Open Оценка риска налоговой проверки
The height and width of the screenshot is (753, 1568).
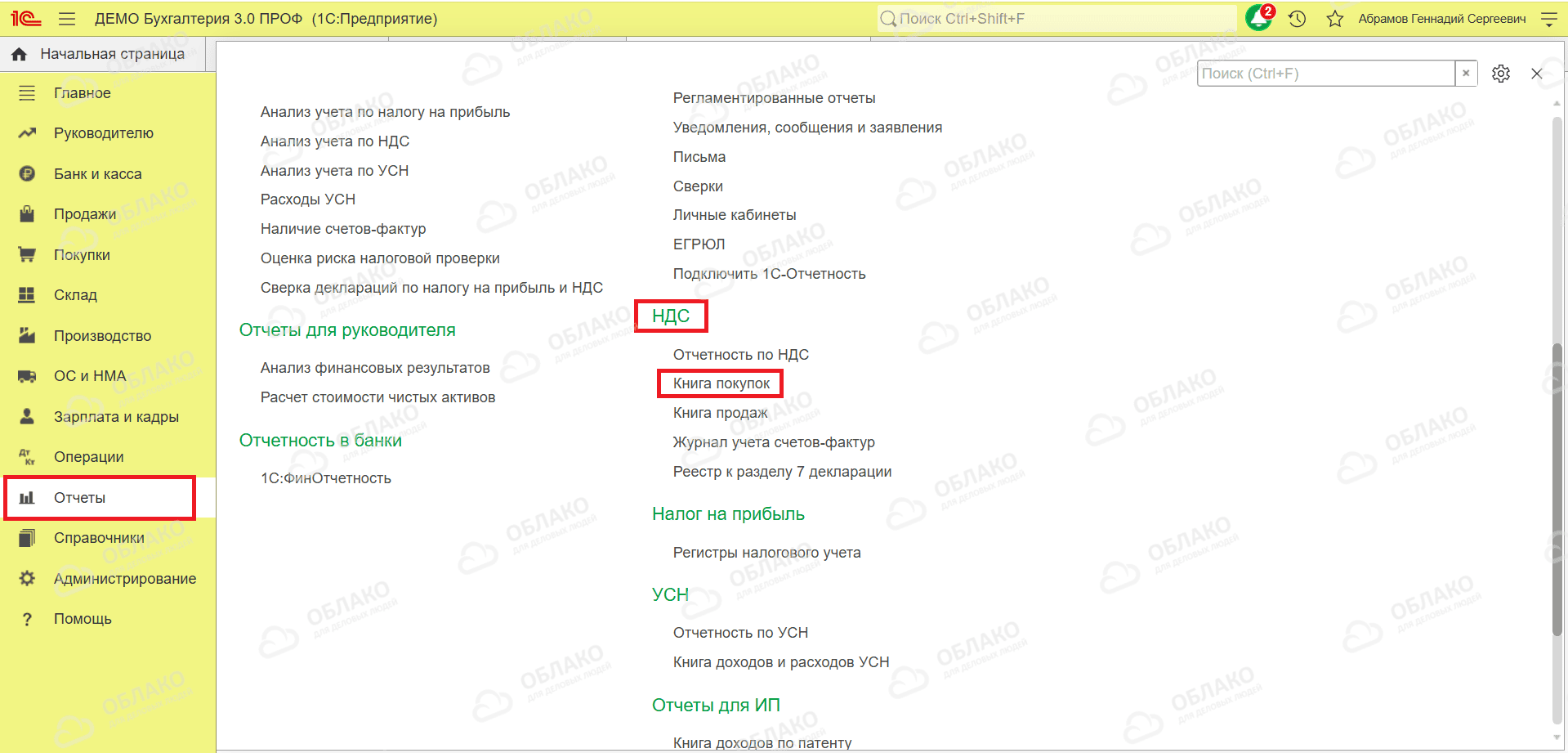tap(380, 258)
